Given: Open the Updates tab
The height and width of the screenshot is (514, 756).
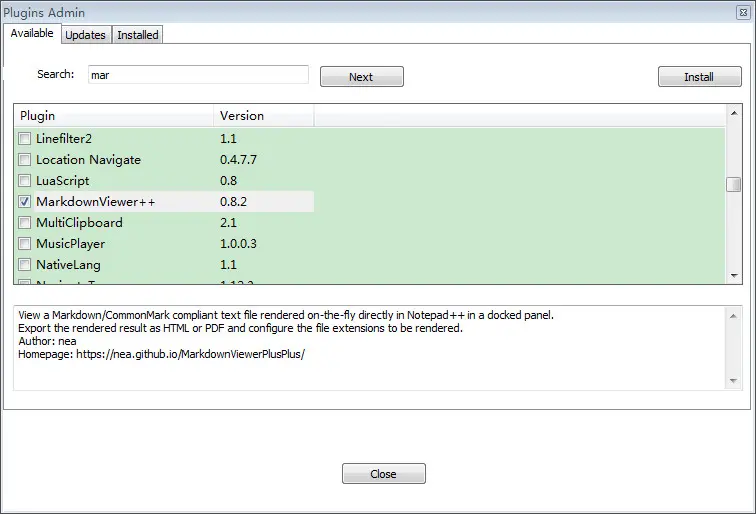Looking at the screenshot, I should pyautogui.click(x=85, y=35).
